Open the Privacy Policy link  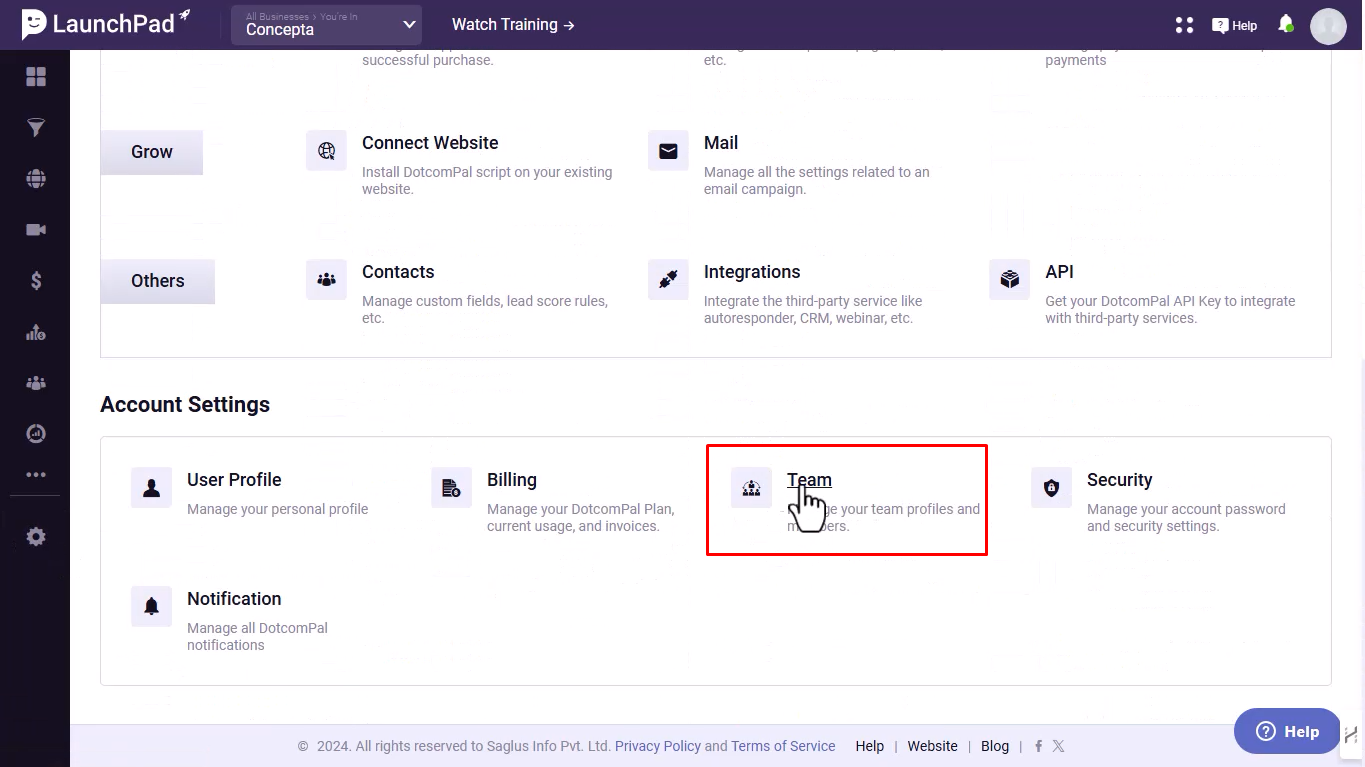pyautogui.click(x=658, y=746)
